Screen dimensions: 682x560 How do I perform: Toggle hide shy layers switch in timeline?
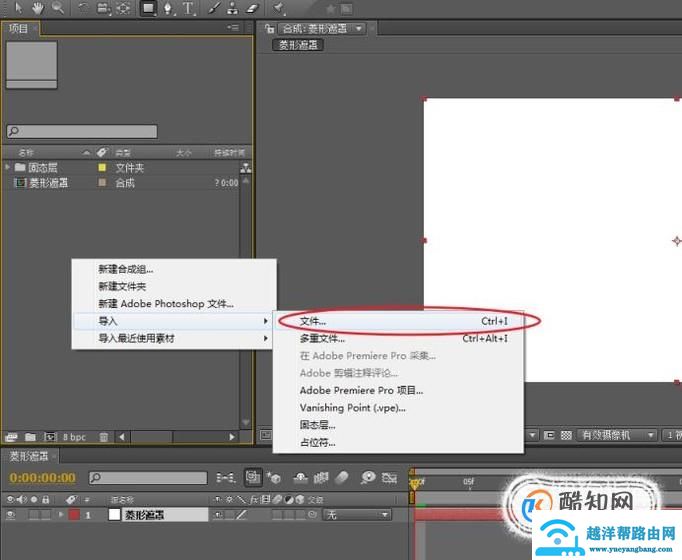301,478
